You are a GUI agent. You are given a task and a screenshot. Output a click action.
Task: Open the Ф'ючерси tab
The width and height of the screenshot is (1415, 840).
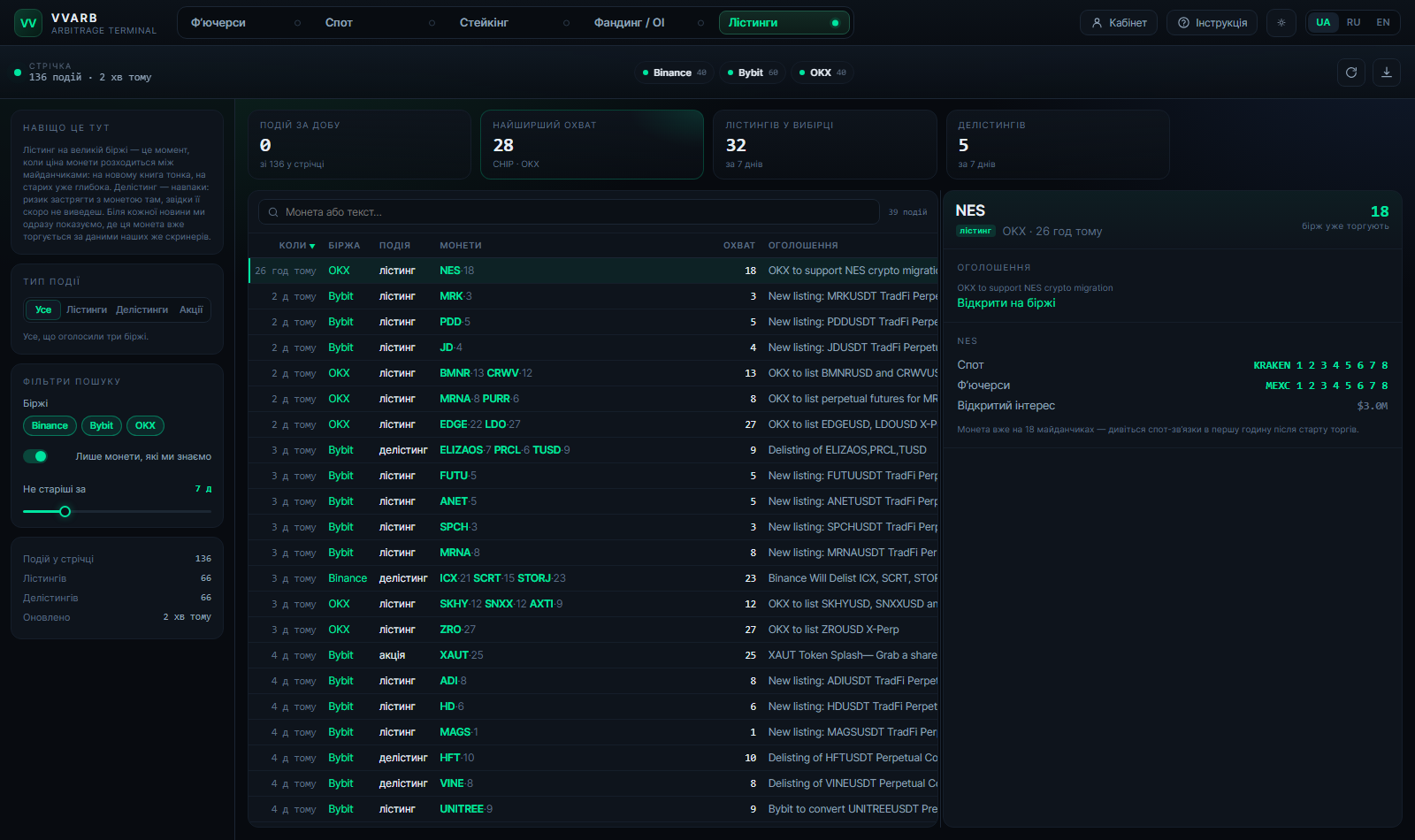[246, 23]
